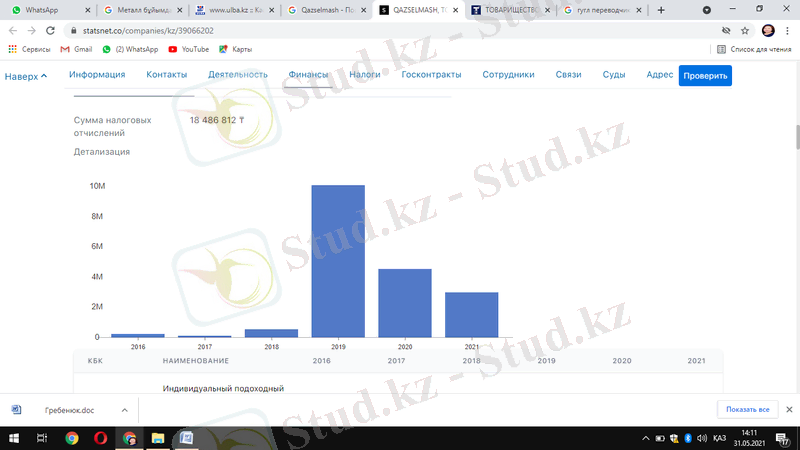Click the Детализация label
This screenshot has width=800, height=450.
coord(102,152)
